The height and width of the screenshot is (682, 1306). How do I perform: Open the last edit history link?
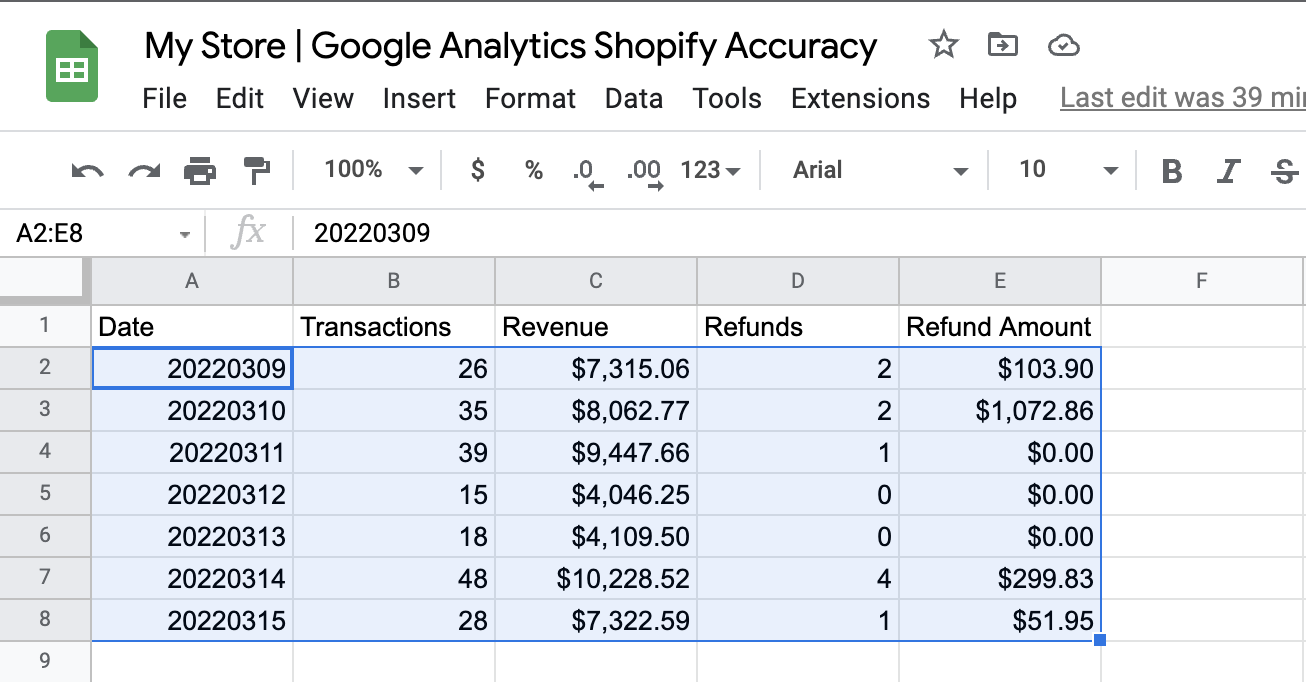tap(1182, 99)
